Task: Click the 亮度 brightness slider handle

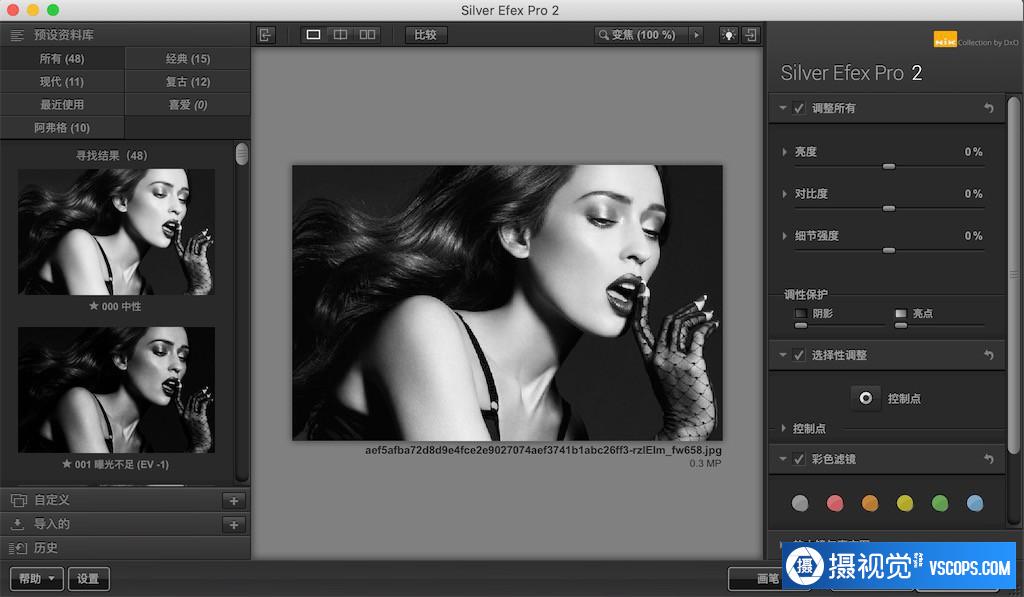Action: [889, 167]
